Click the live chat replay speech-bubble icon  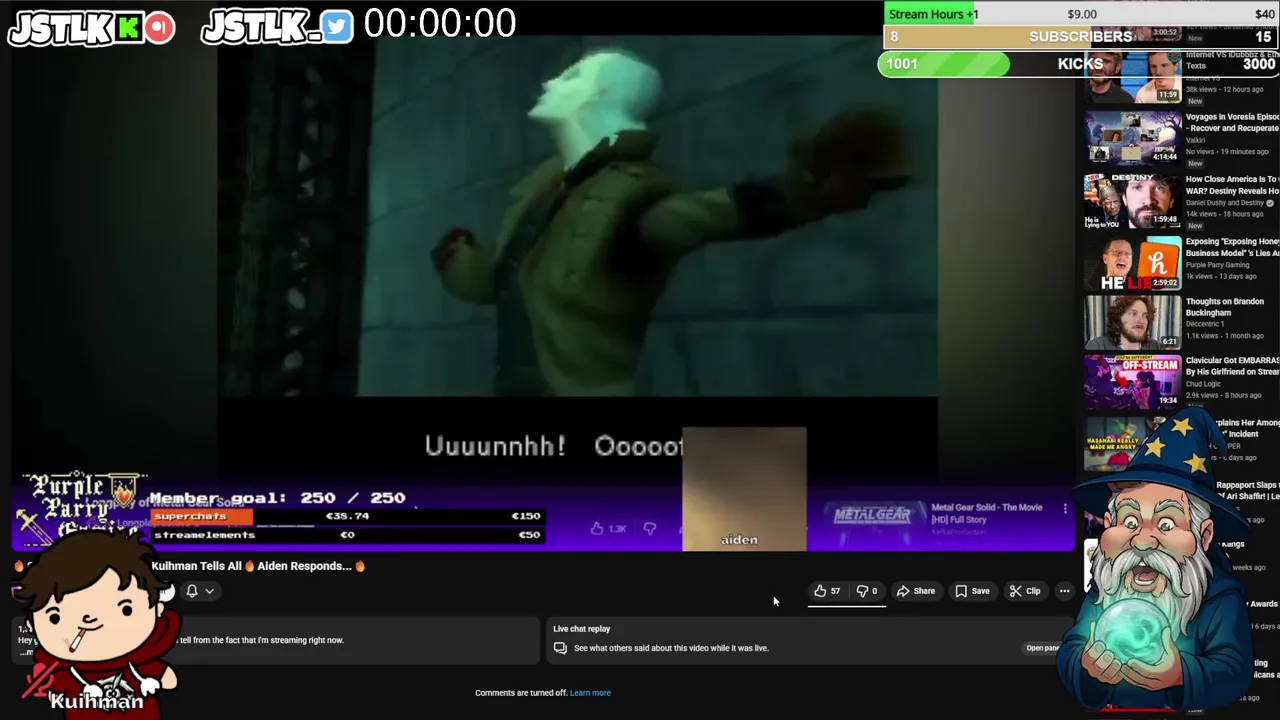(x=560, y=648)
